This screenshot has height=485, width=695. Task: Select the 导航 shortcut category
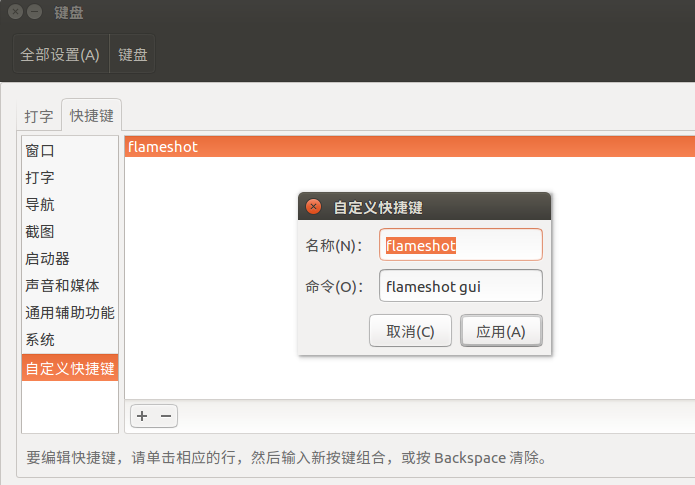(70, 205)
